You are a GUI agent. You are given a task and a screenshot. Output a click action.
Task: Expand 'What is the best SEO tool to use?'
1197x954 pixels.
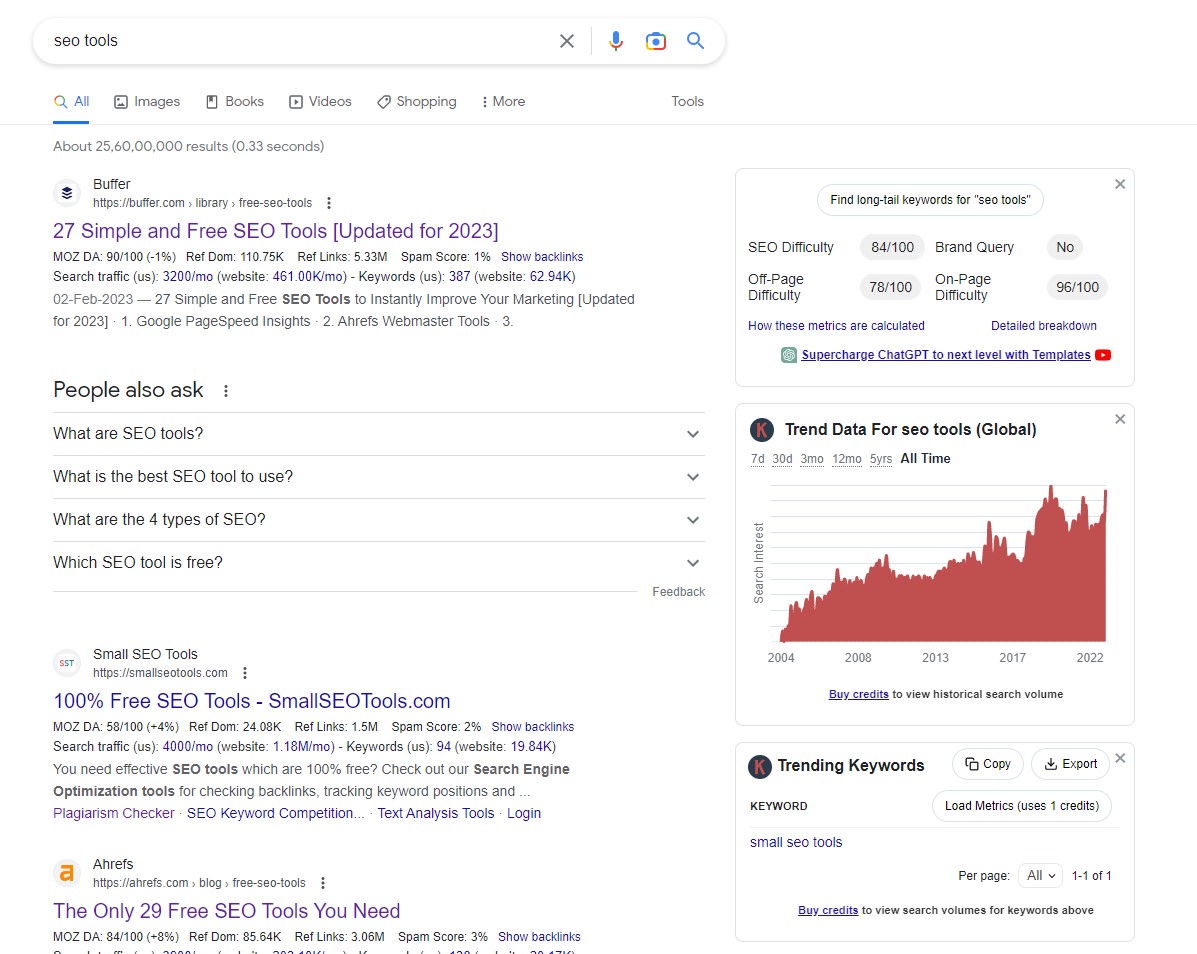pos(379,477)
